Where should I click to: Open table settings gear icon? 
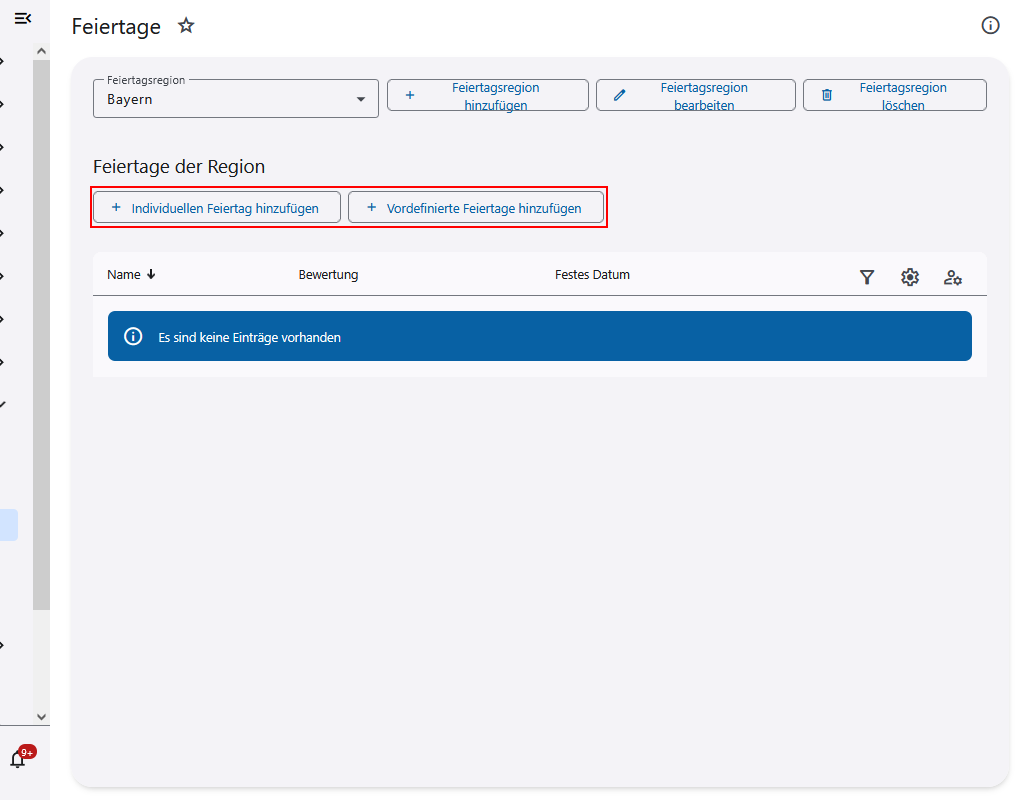pyautogui.click(x=910, y=277)
